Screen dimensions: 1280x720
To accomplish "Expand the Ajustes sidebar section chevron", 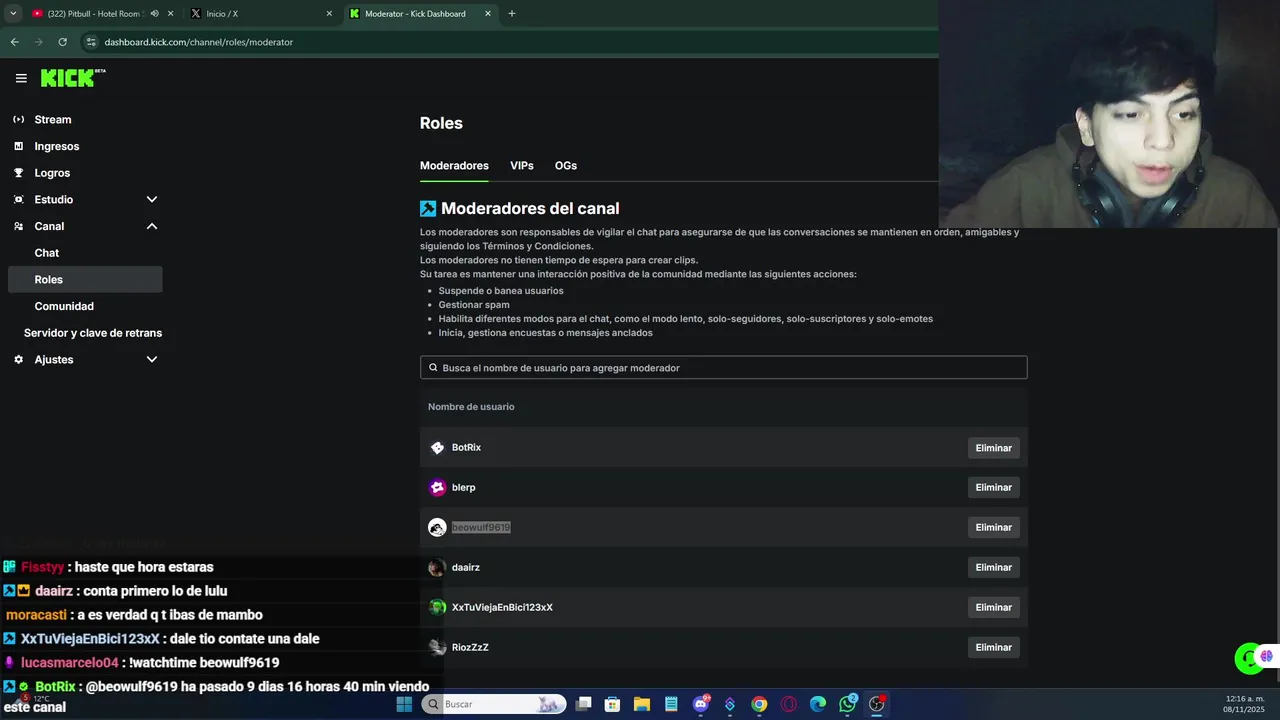I will point(152,359).
